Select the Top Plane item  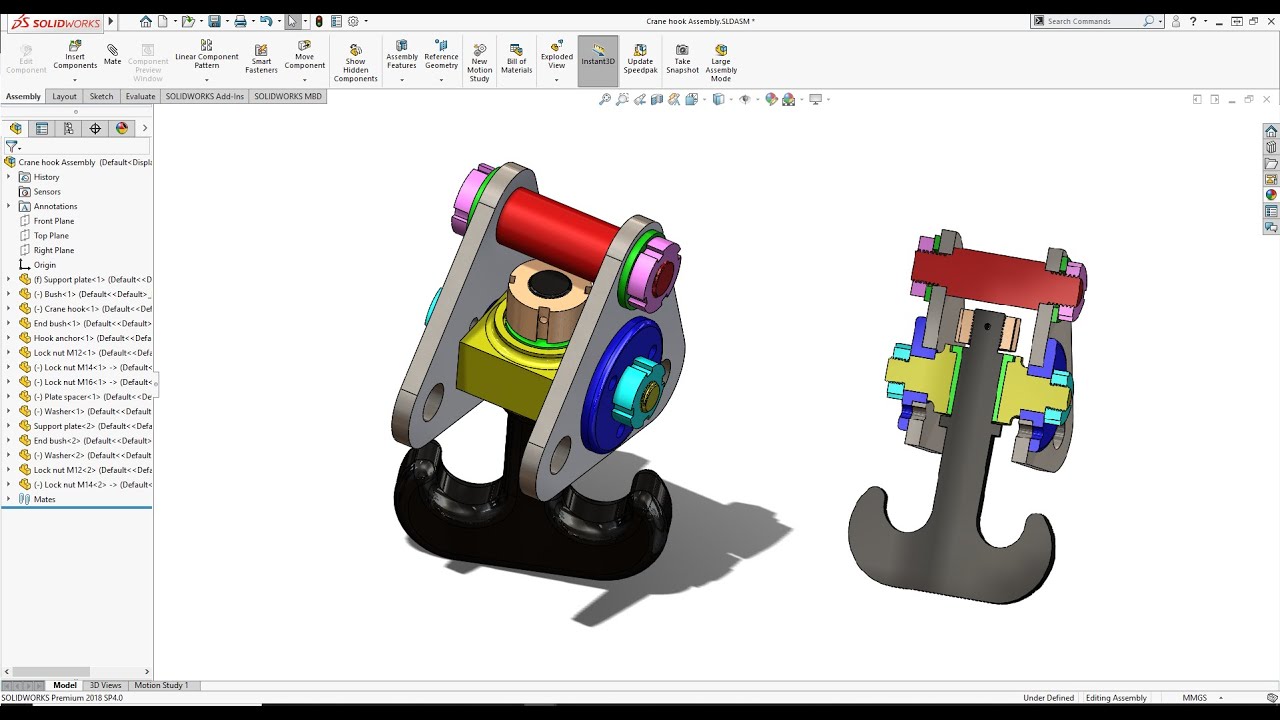(51, 236)
